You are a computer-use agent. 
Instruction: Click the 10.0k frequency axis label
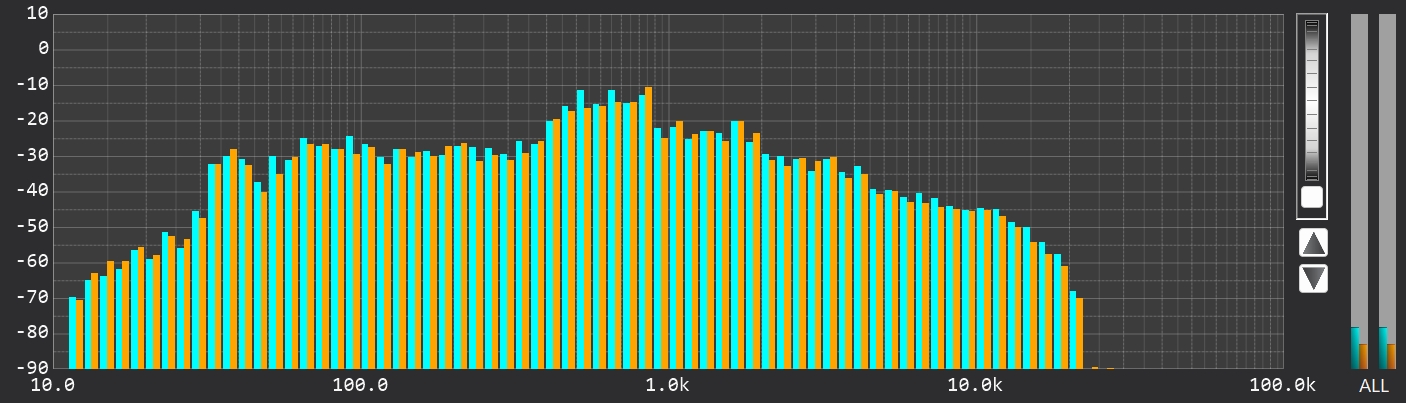click(x=974, y=386)
